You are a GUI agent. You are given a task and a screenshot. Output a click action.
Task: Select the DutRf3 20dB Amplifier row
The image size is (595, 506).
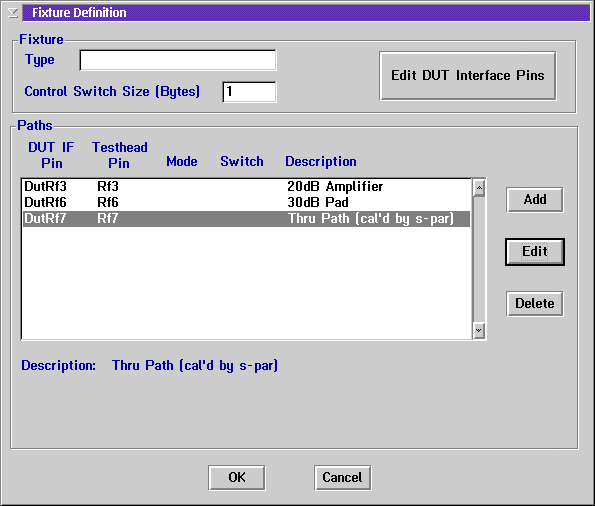click(247, 186)
